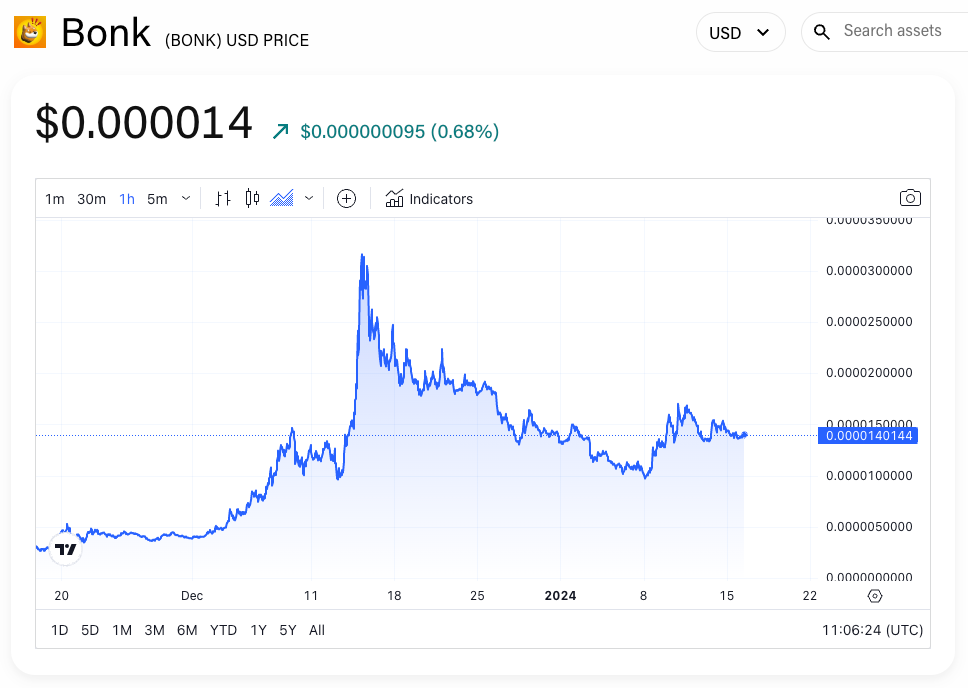The height and width of the screenshot is (688, 968).
Task: Click the 2024 label on time axis
Action: pyautogui.click(x=560, y=596)
